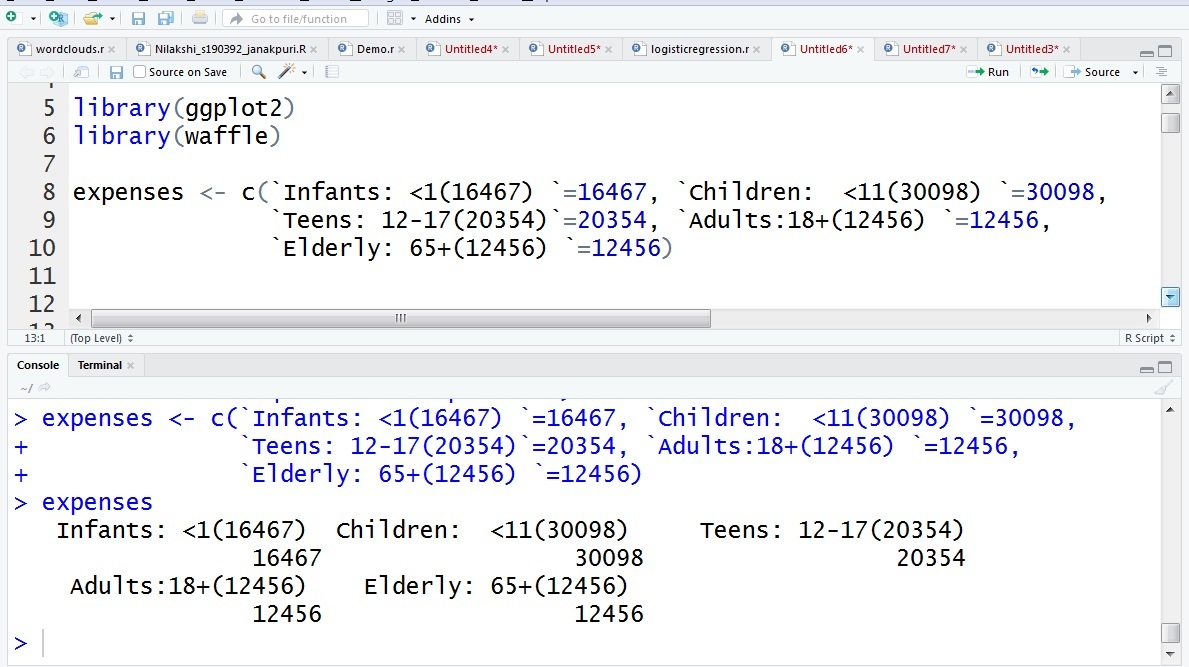The width and height of the screenshot is (1189, 667).
Task: Click the workspace panes layout icon
Action: tap(394, 18)
